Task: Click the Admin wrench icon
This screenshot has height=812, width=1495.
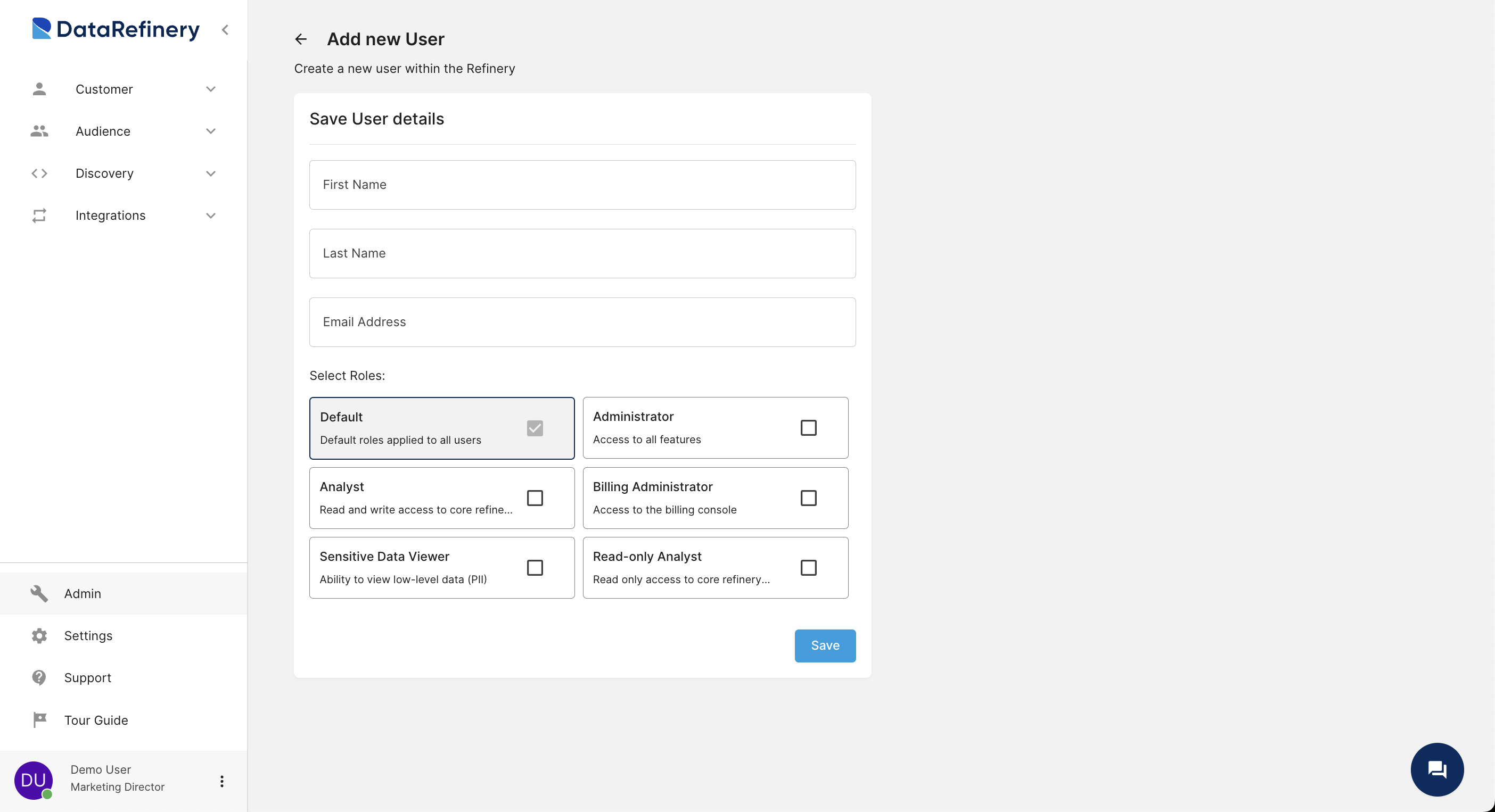Action: click(x=39, y=593)
